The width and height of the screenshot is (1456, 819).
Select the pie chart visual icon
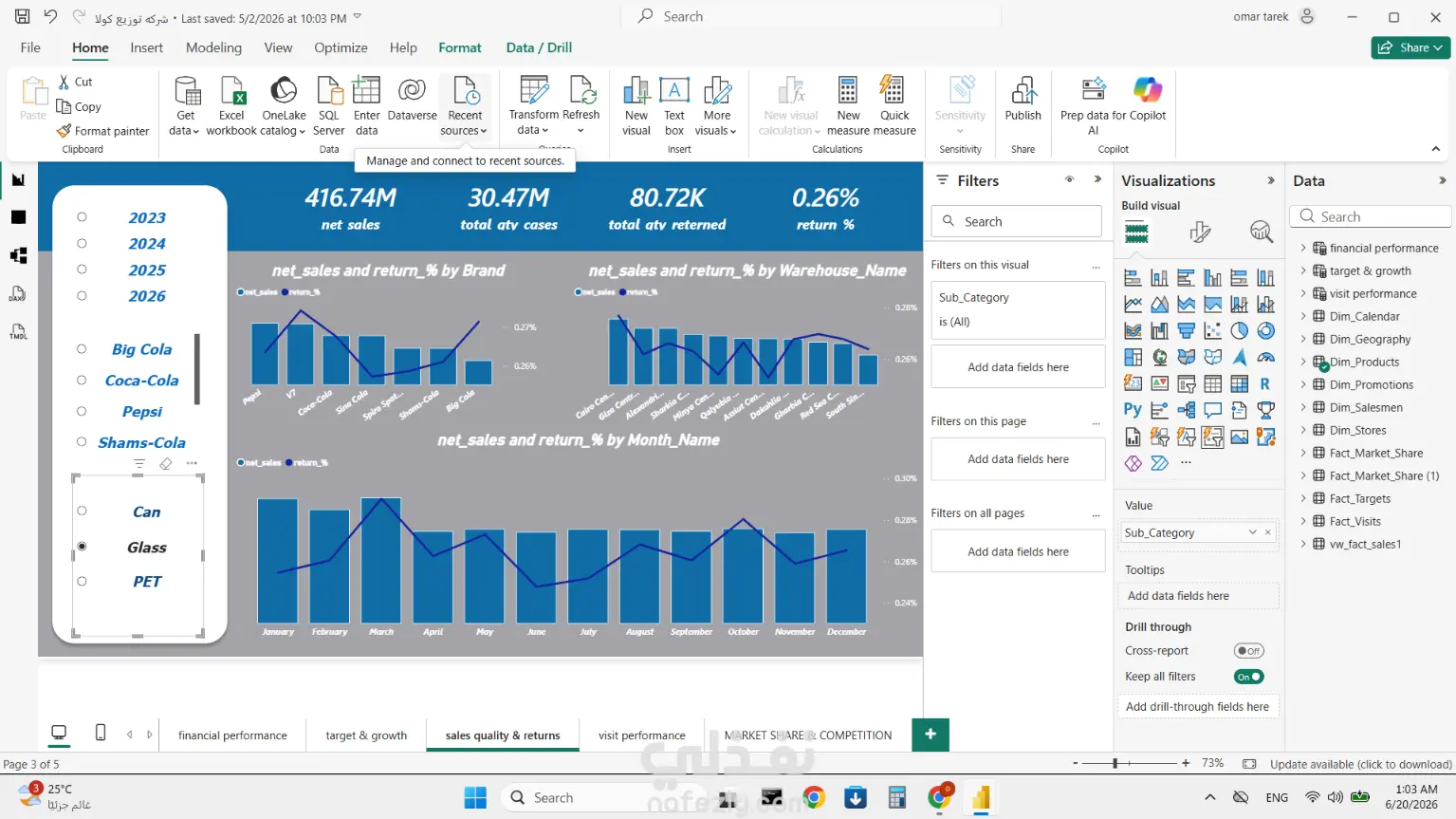[x=1239, y=331]
